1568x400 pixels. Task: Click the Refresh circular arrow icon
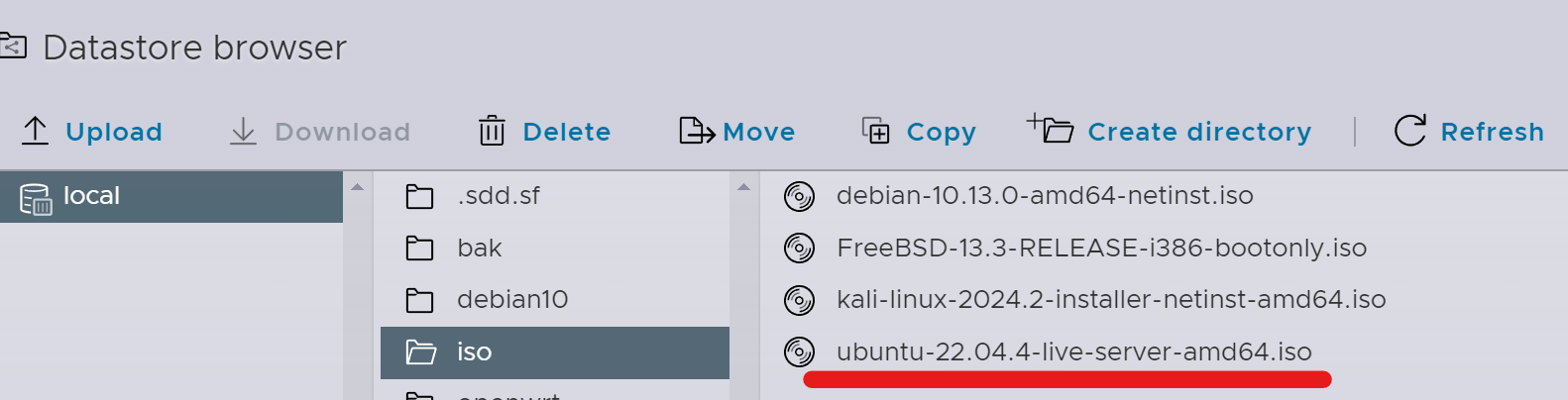[1410, 131]
